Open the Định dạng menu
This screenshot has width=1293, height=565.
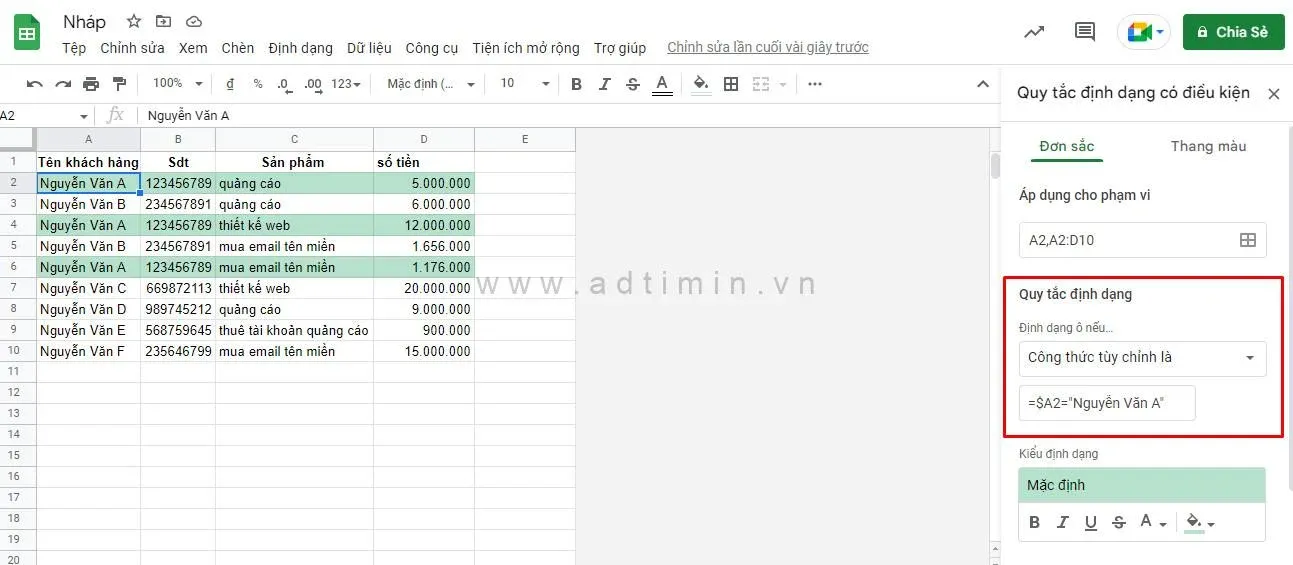coord(300,48)
